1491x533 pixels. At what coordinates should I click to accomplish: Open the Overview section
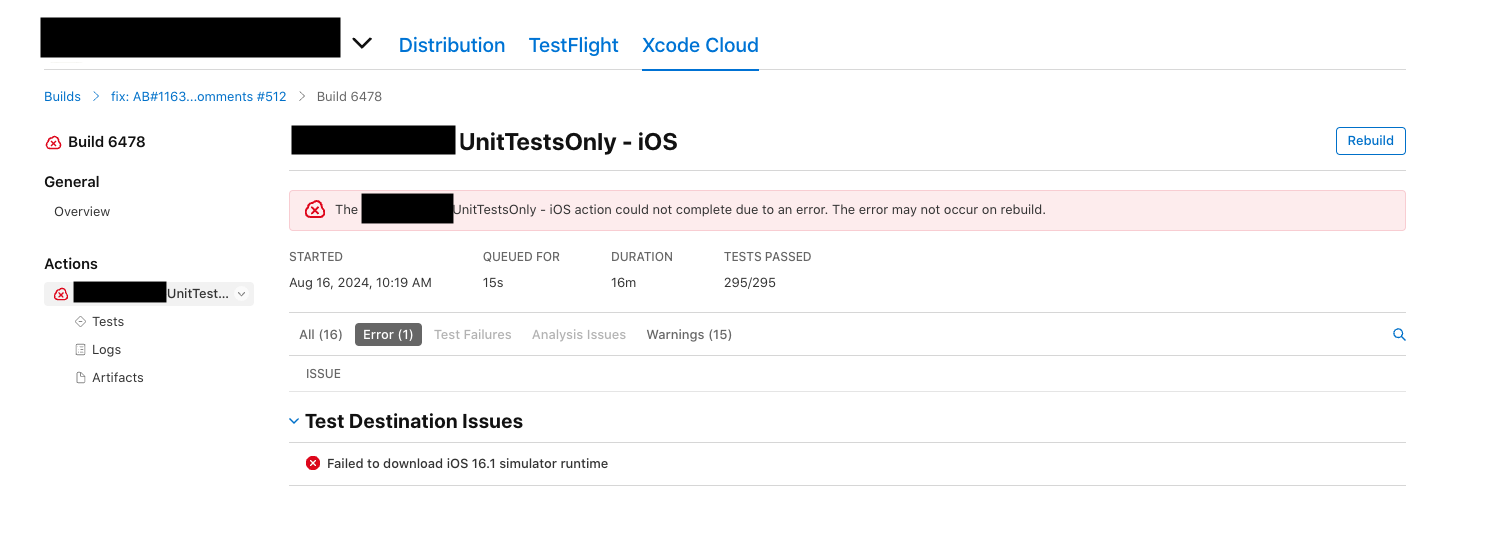(x=82, y=212)
